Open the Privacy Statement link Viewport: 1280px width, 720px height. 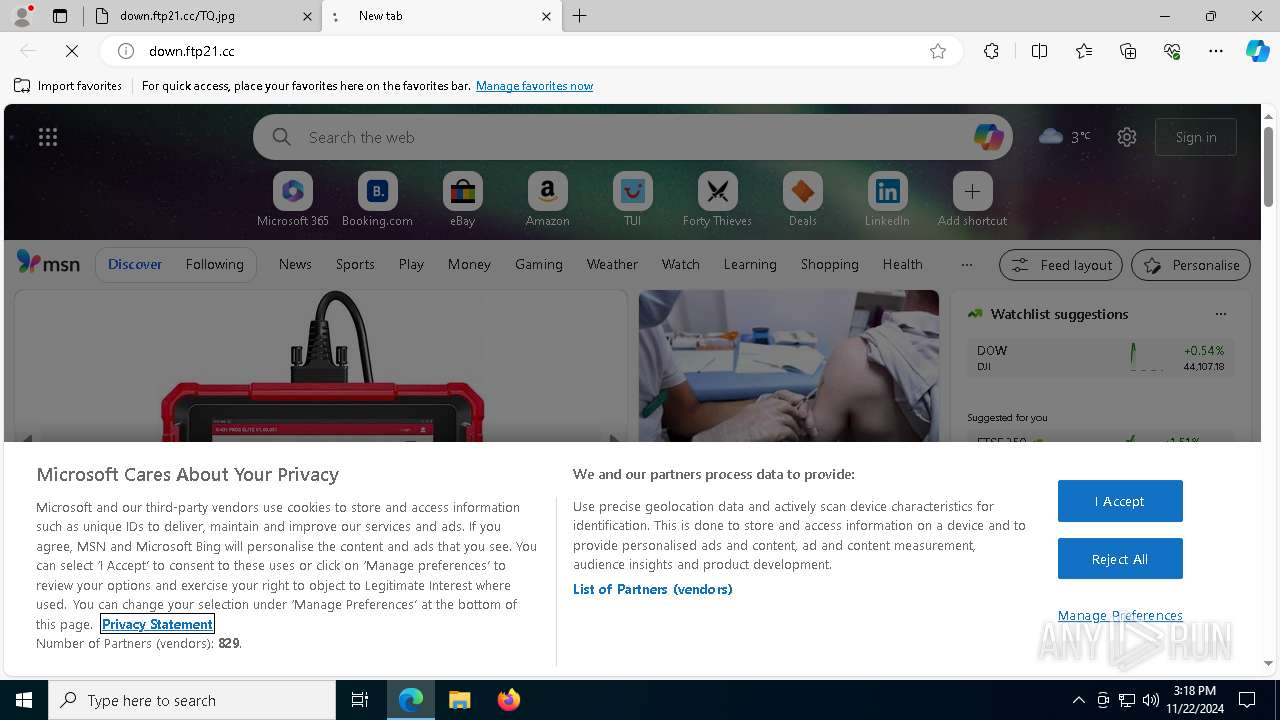[157, 624]
